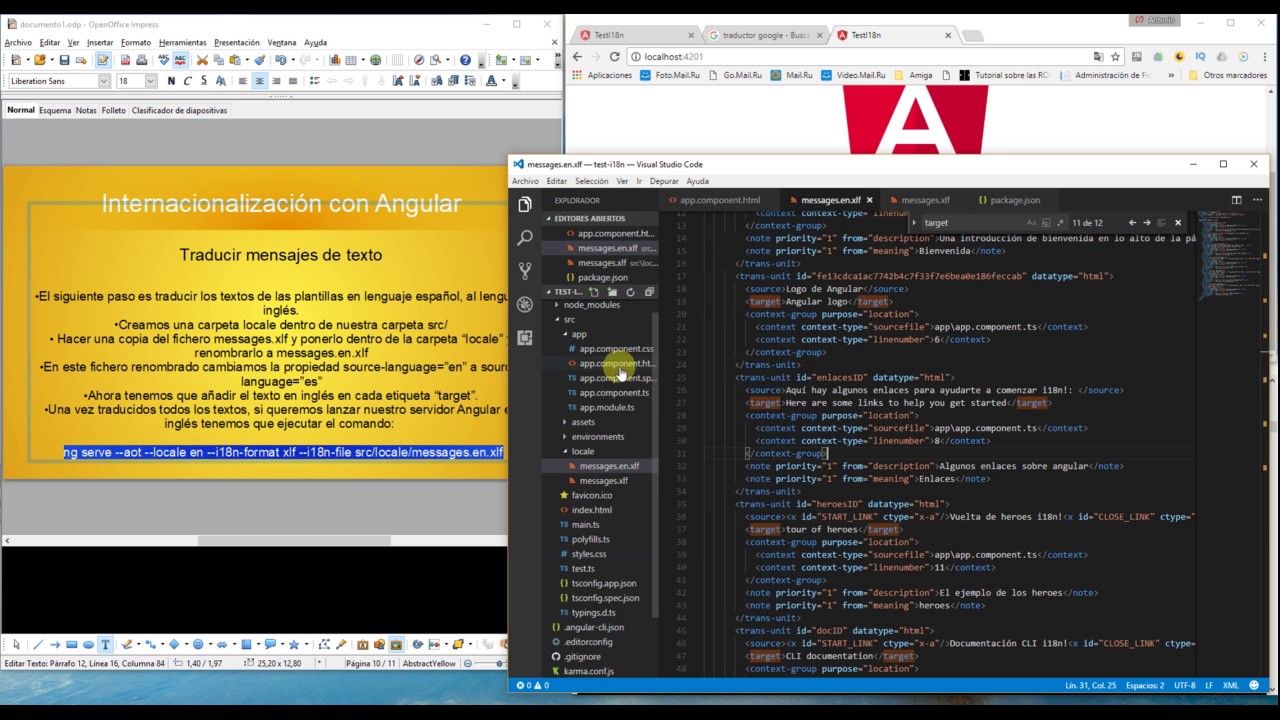This screenshot has width=1280, height=720.
Task: Collapse all folders in VS Code explorer
Action: click(648, 292)
